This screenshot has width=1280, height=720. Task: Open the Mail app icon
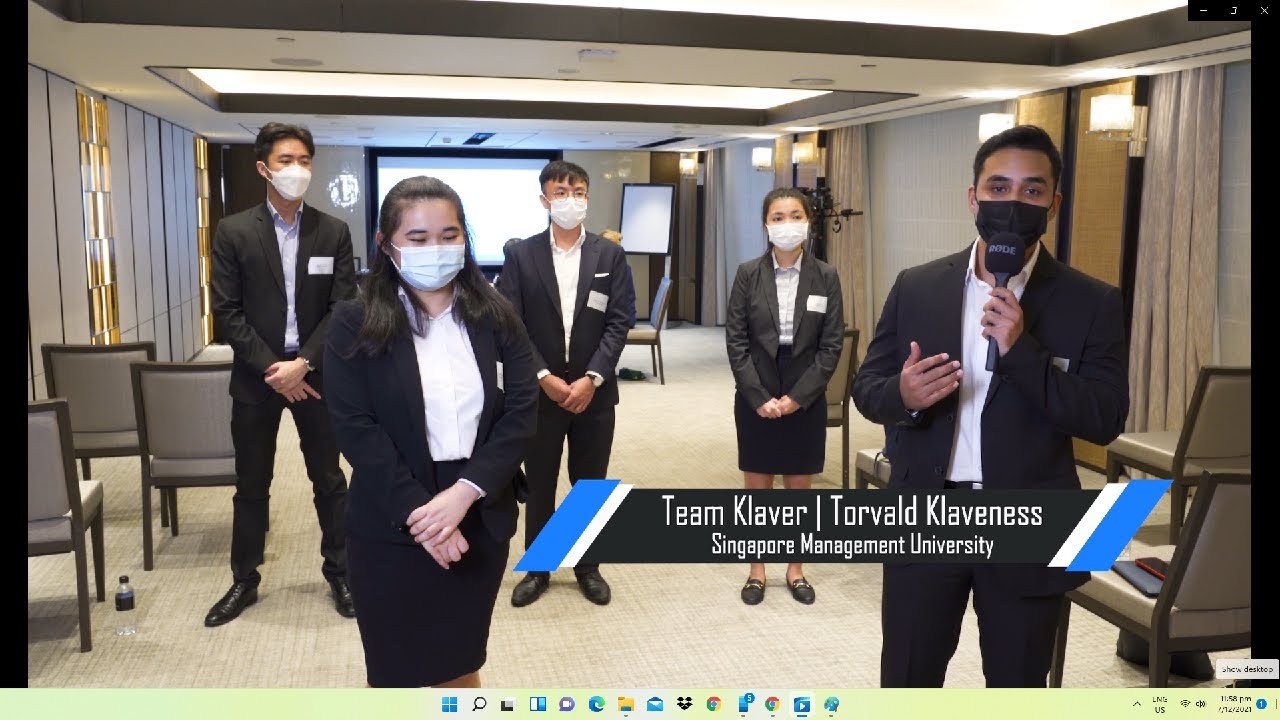pos(655,704)
